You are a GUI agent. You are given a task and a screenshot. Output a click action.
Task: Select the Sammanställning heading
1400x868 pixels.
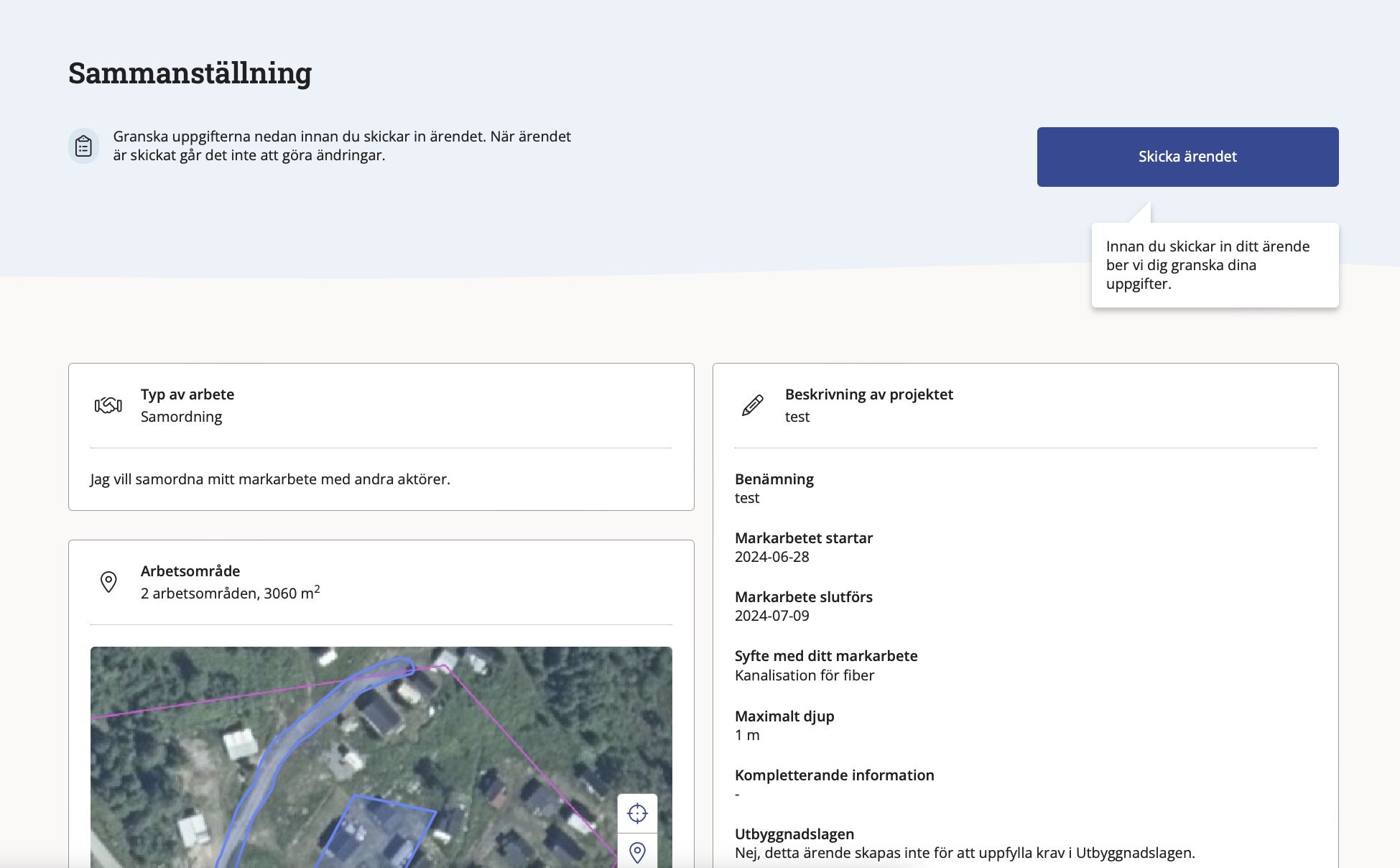tap(190, 73)
